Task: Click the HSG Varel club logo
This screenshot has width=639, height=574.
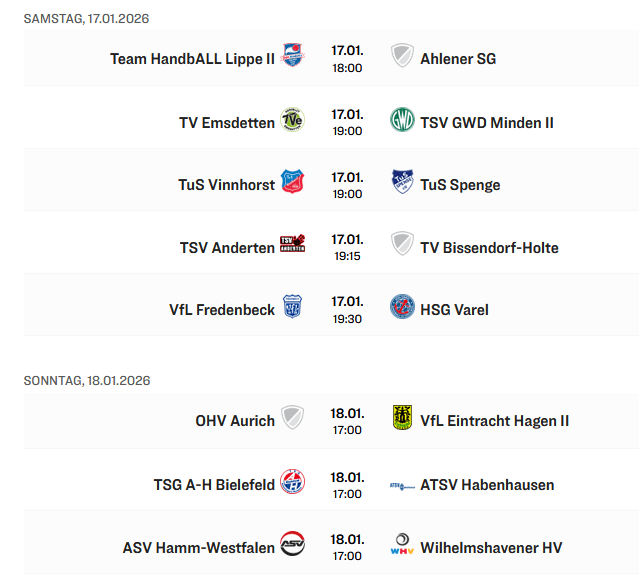Action: pyautogui.click(x=402, y=308)
